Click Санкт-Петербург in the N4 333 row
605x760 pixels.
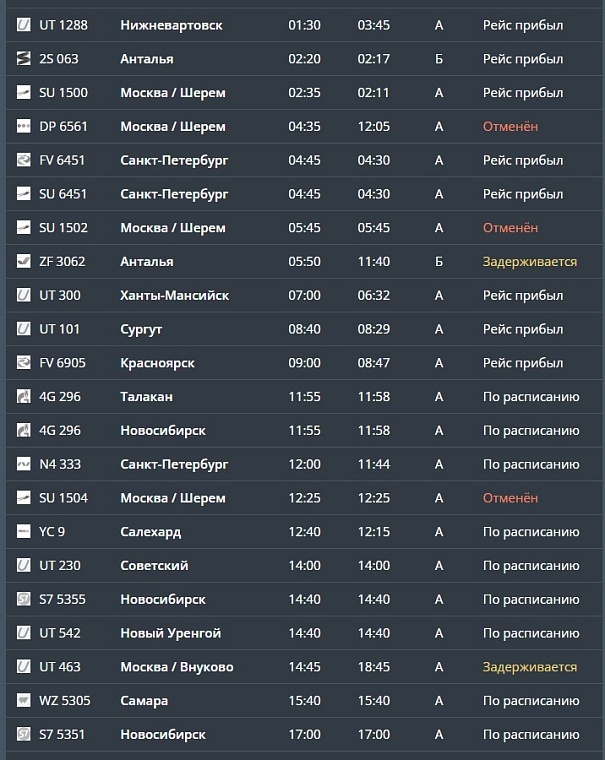click(x=174, y=465)
